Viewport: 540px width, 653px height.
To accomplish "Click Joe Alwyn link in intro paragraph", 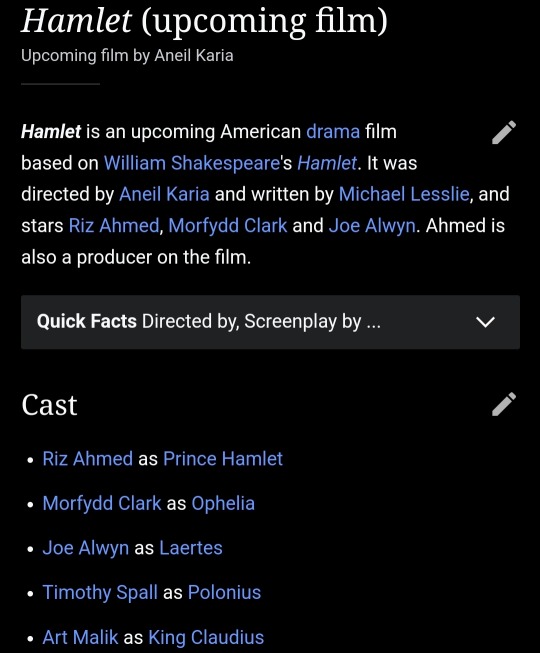I will click(x=372, y=226).
